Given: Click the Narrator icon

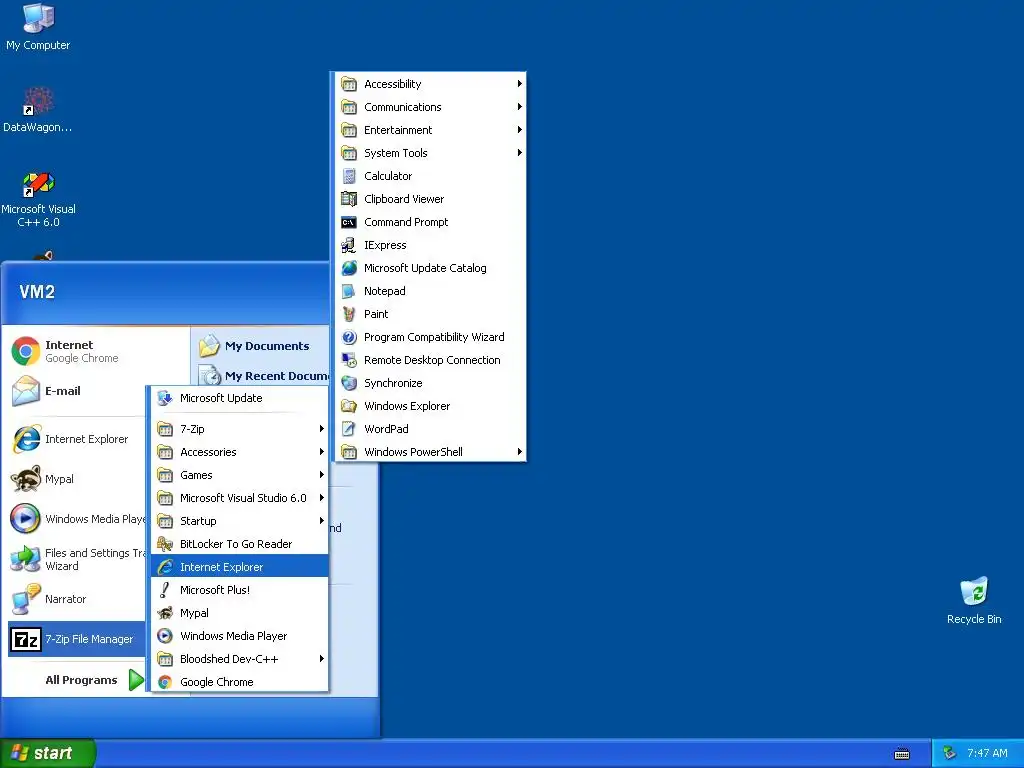Looking at the screenshot, I should click(x=25, y=599).
